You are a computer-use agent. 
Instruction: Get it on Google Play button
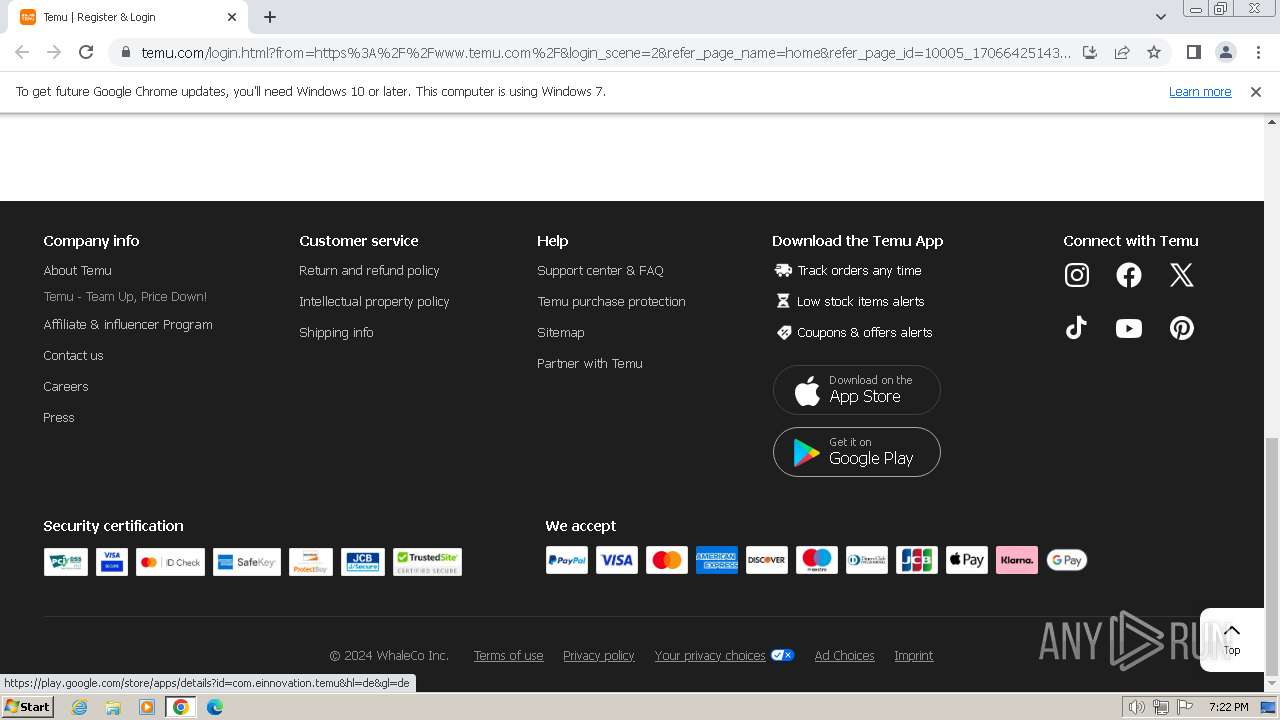click(x=857, y=452)
